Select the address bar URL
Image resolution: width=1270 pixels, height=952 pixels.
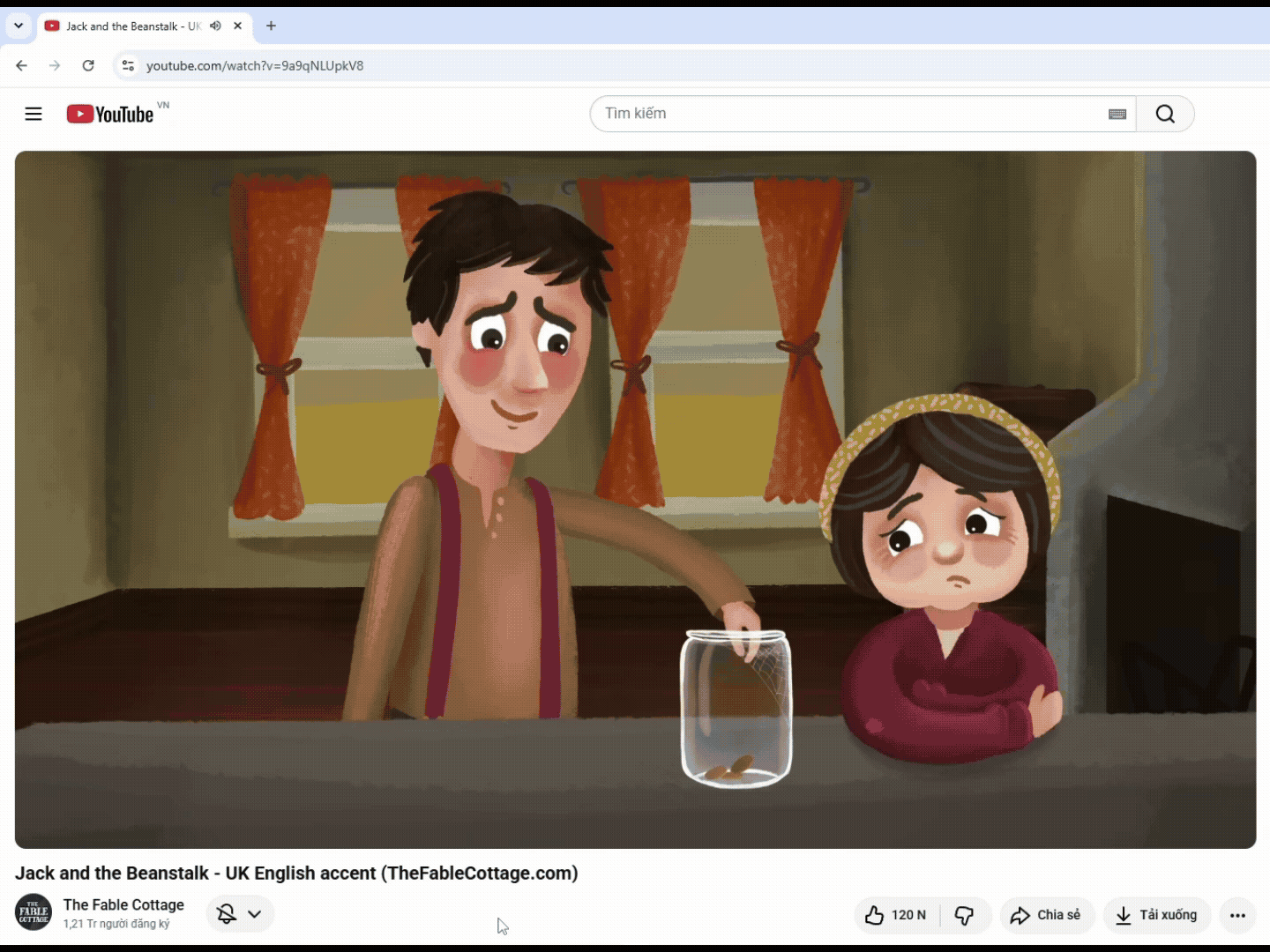tap(255, 65)
